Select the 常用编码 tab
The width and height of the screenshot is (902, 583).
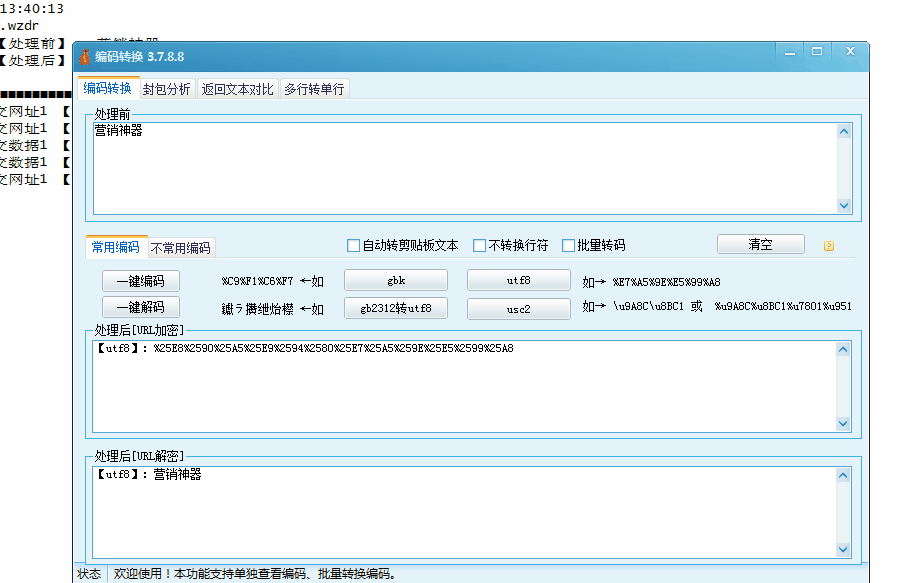(x=113, y=247)
